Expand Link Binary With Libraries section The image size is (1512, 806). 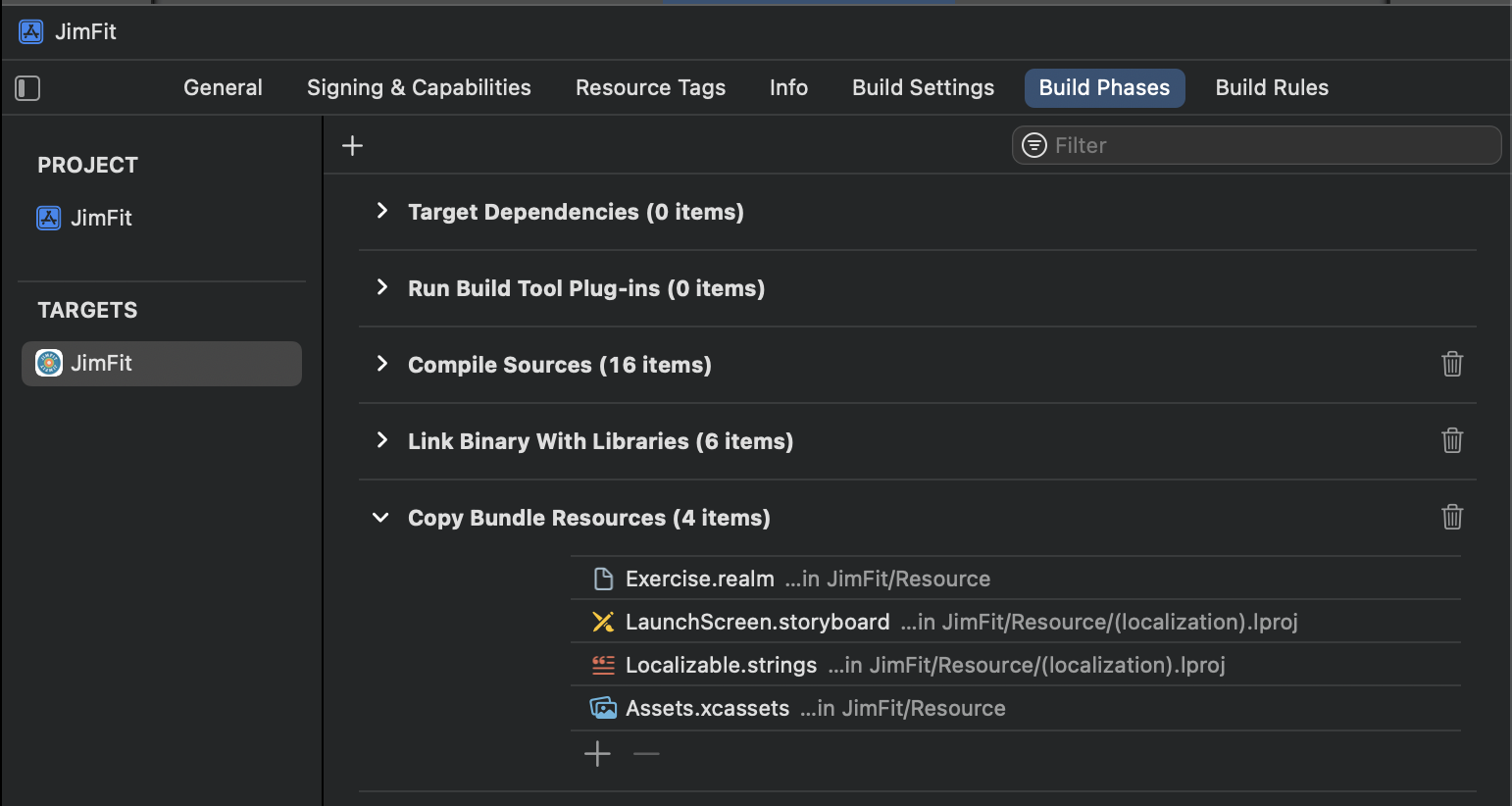coord(382,440)
